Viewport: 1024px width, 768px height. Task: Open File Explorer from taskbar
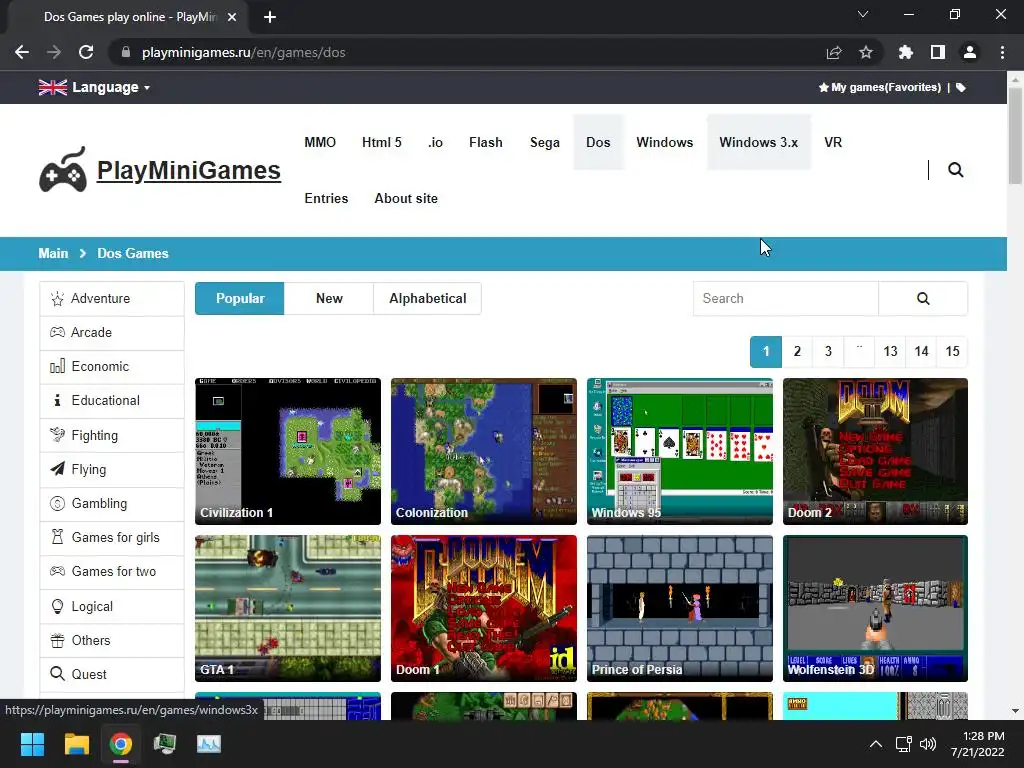coord(76,744)
